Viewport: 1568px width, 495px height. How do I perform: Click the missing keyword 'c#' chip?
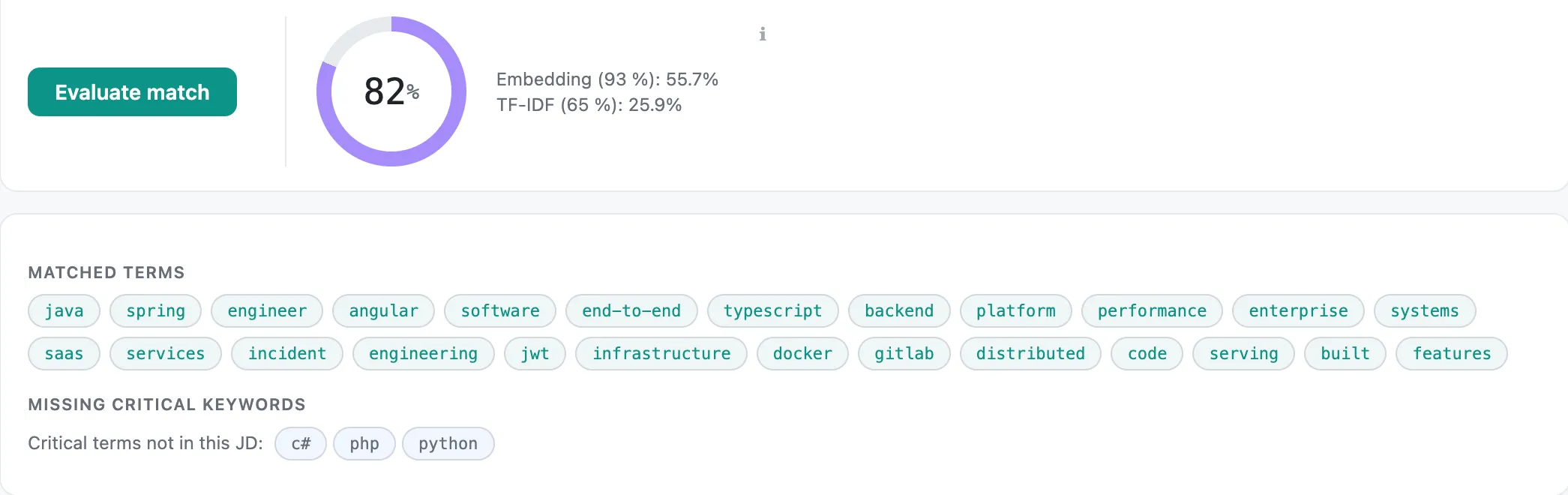[x=301, y=443]
